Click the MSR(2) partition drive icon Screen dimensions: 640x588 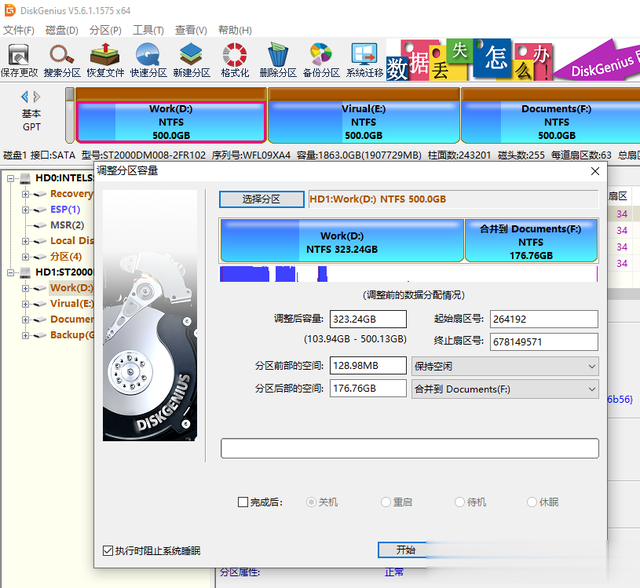click(40, 225)
